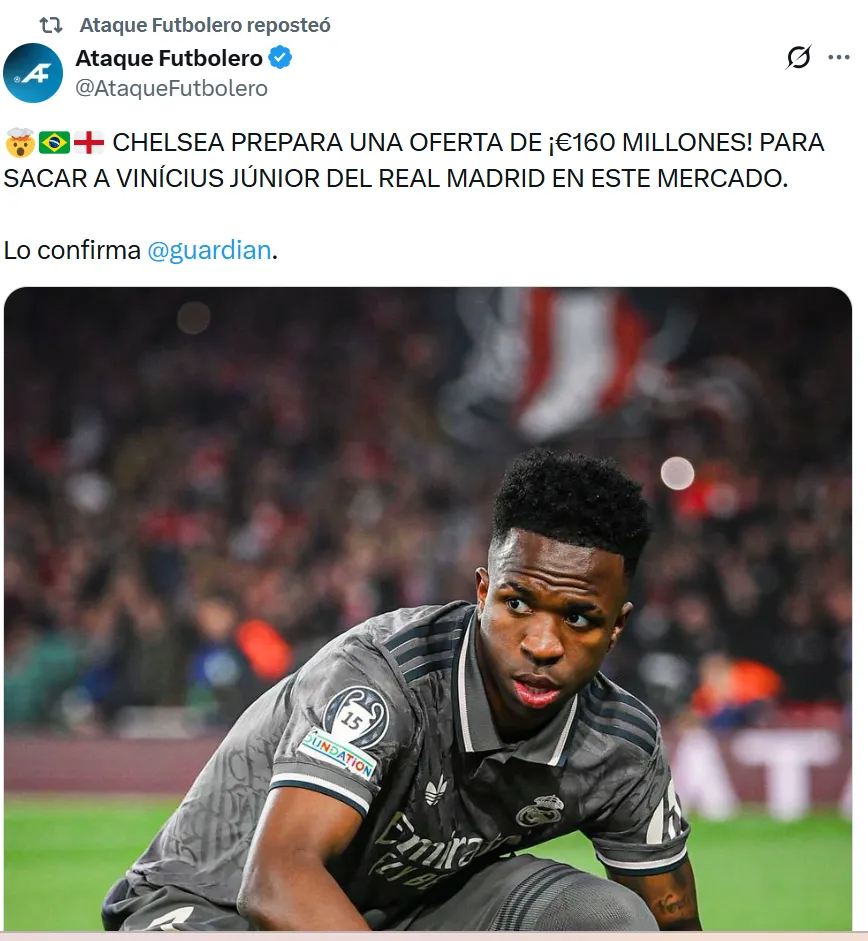Click the repost arrows icon above the tweet
The width and height of the screenshot is (868, 941).
click(51, 25)
